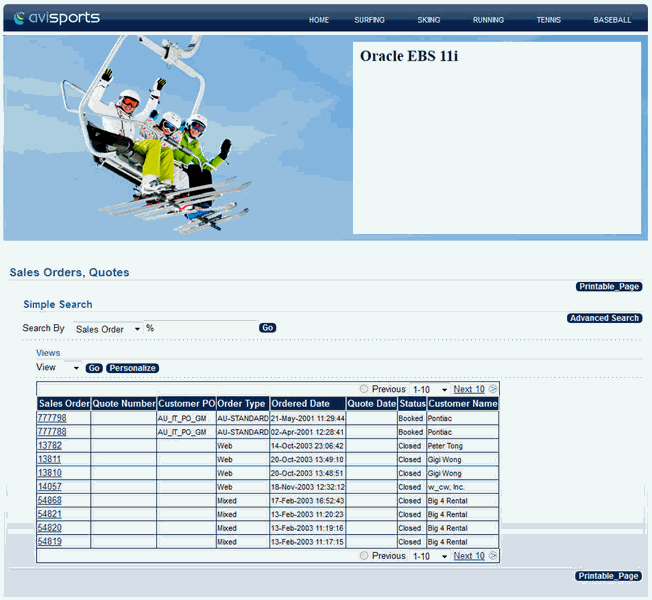
Task: Open the bottom 1-10 range dropdown
Action: [429, 556]
